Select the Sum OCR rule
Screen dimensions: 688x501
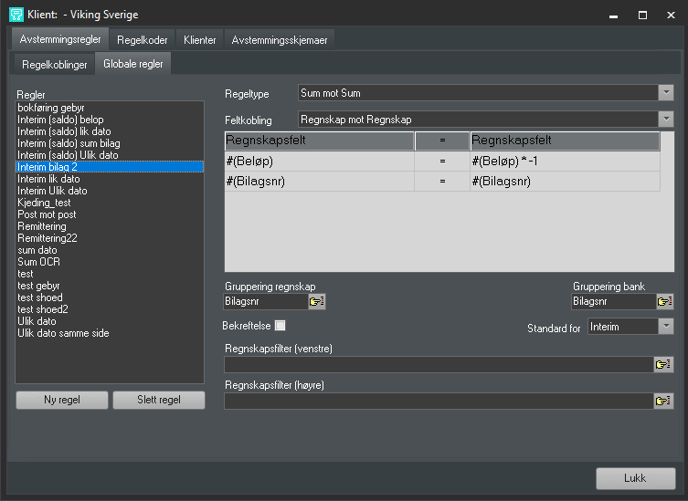coord(39,262)
